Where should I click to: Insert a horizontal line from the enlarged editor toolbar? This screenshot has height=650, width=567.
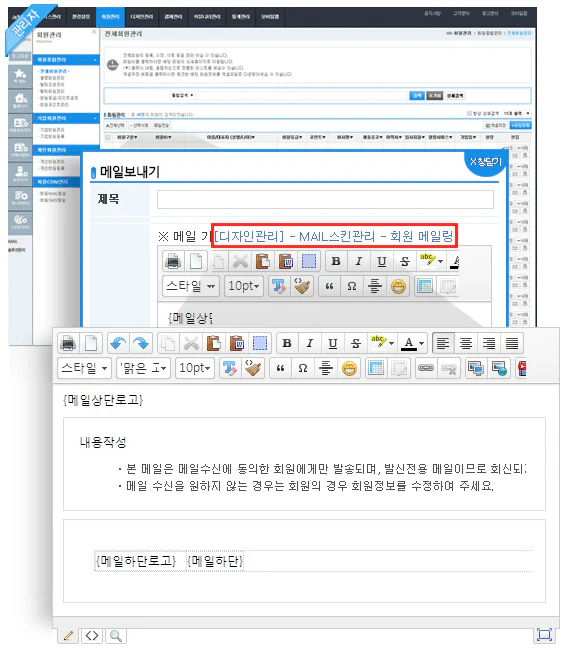click(x=326, y=368)
